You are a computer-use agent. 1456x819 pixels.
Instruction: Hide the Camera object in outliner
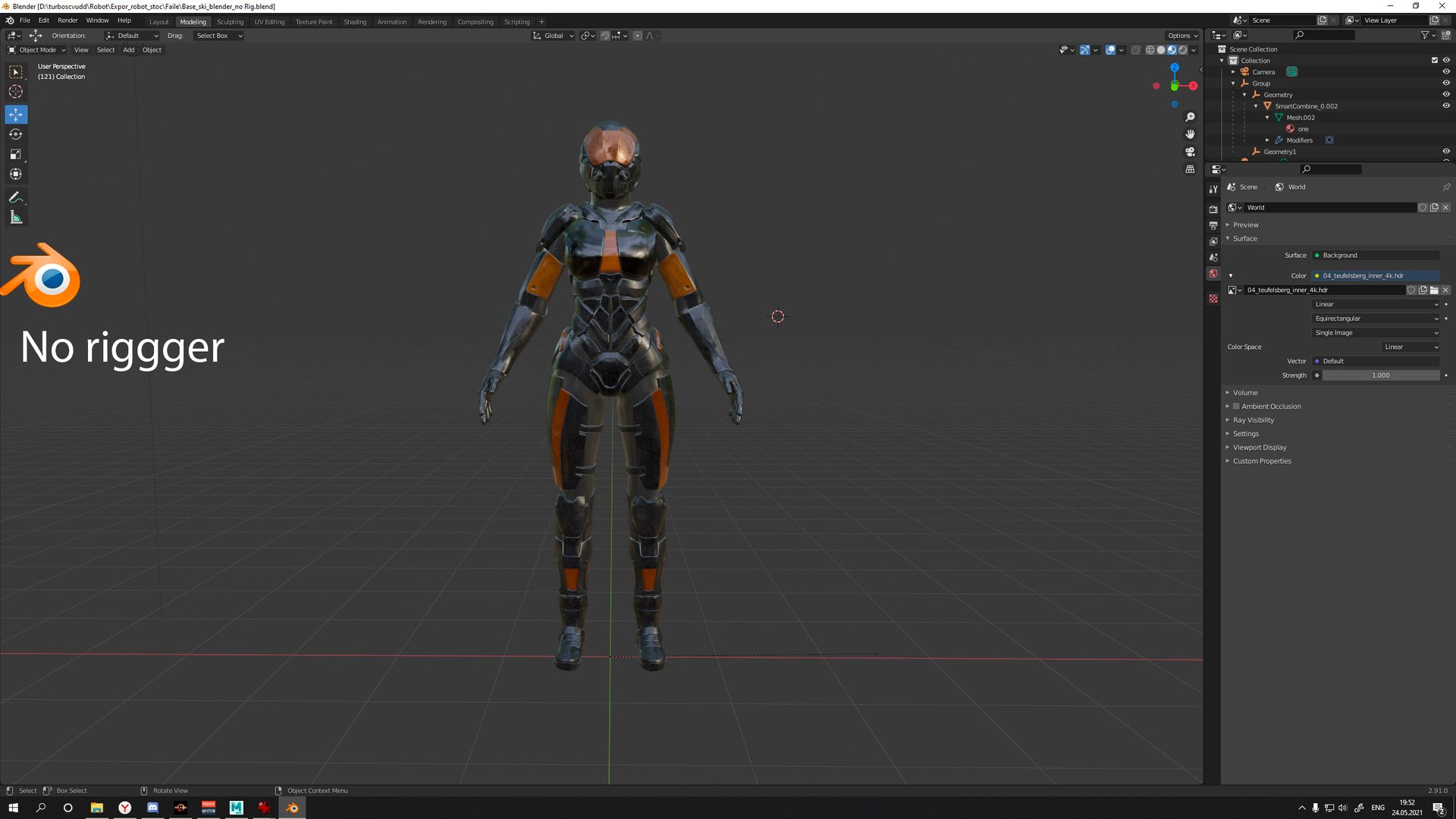[x=1445, y=72]
